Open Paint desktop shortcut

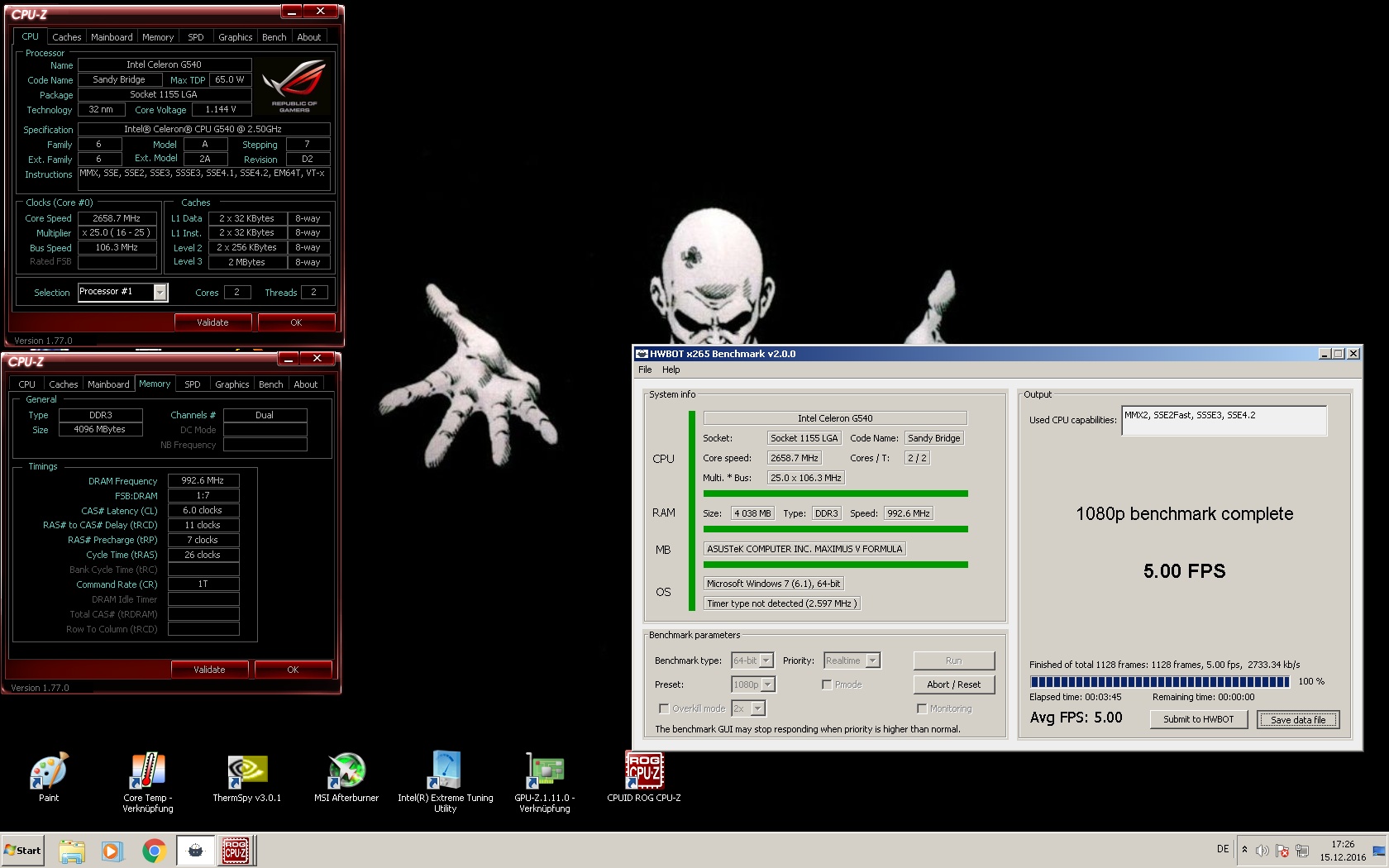[49, 777]
